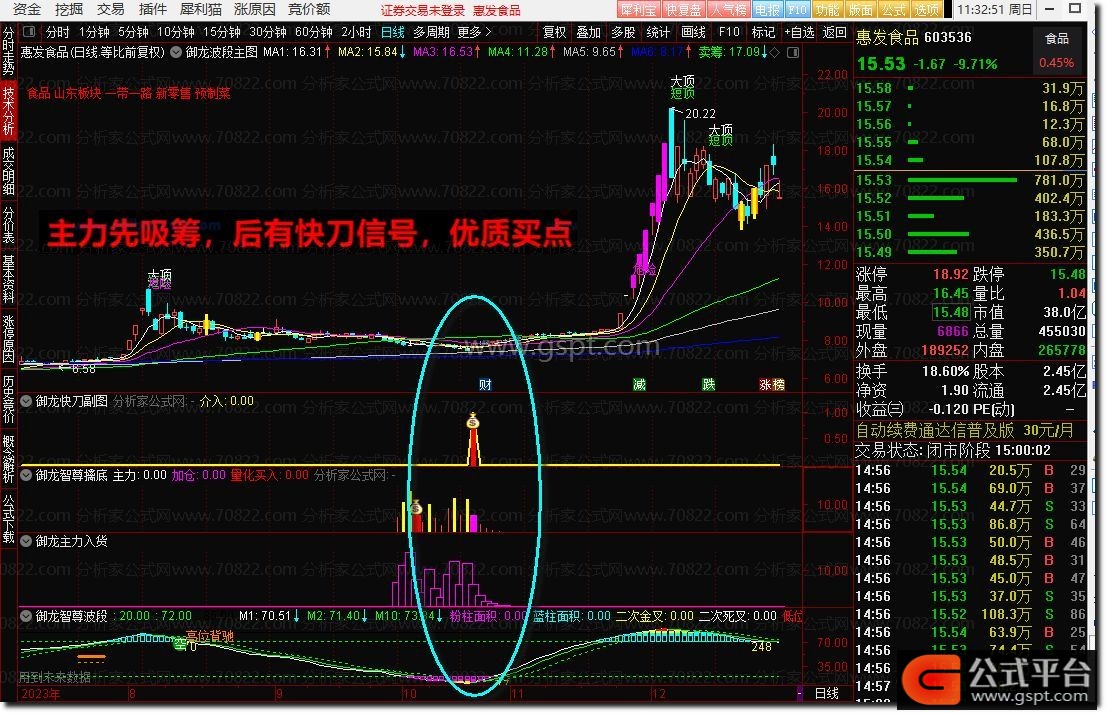1107x713 pixels.
Task: Open the 竞价额 menu
Action: 309,9
